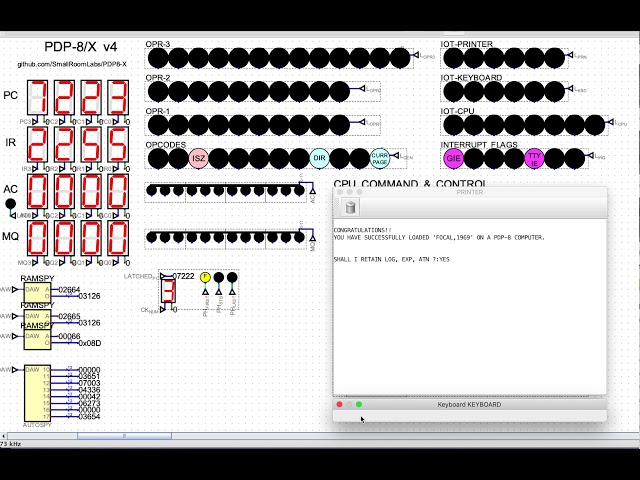Click the green zoom button on Keyboard window
Screen dimensions: 640x480
359,404
